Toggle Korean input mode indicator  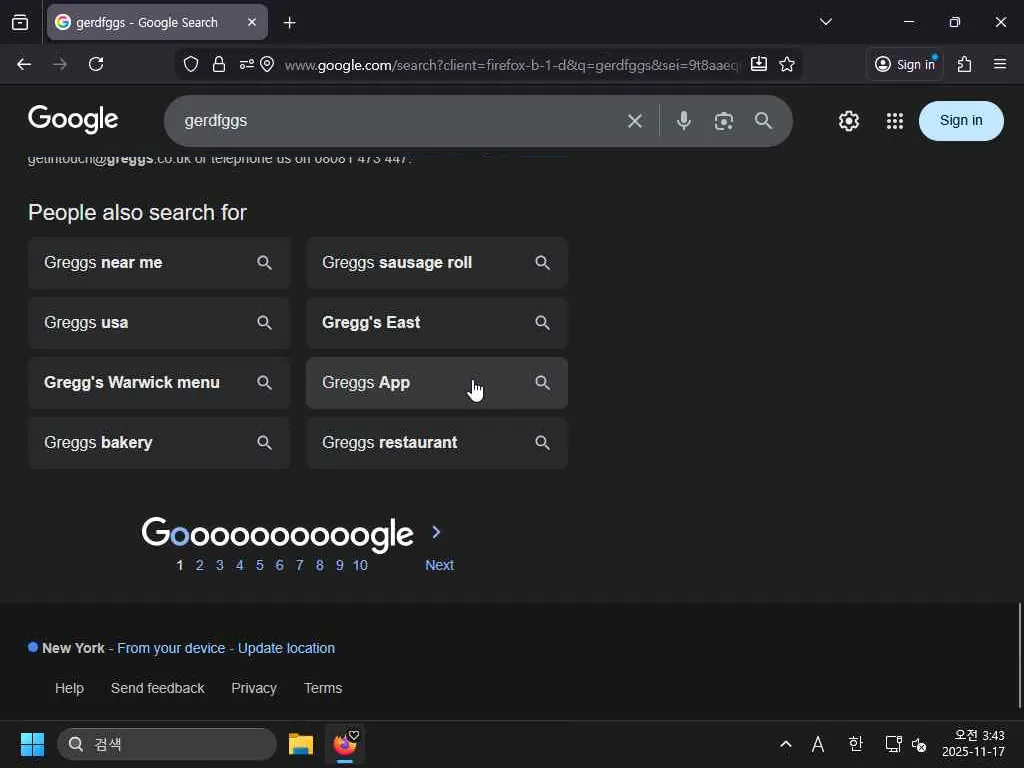[856, 744]
